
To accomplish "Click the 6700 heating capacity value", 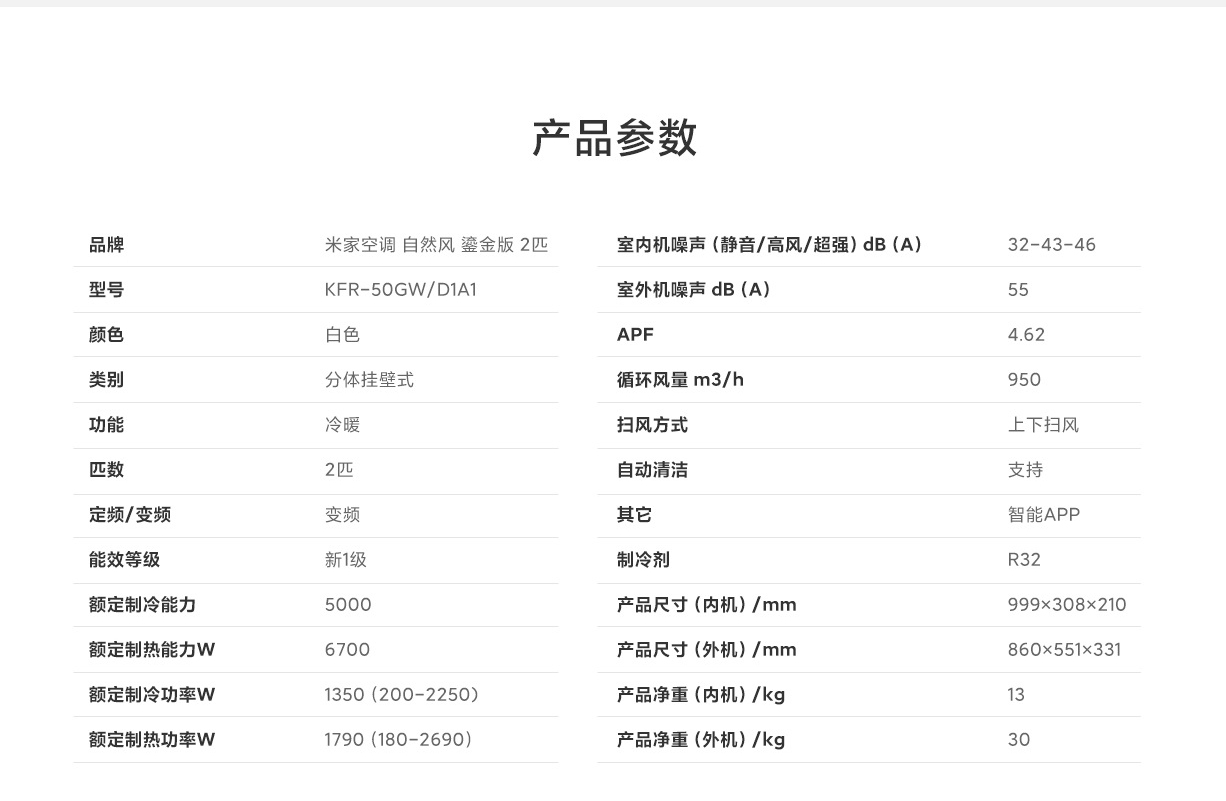I will coord(347,650).
